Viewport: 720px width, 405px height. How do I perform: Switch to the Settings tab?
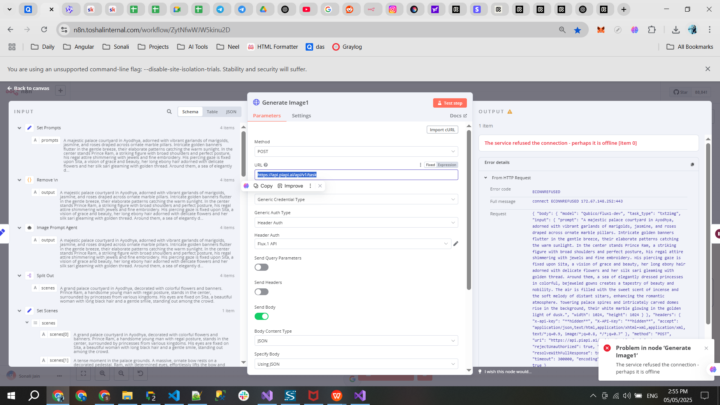[x=301, y=116]
